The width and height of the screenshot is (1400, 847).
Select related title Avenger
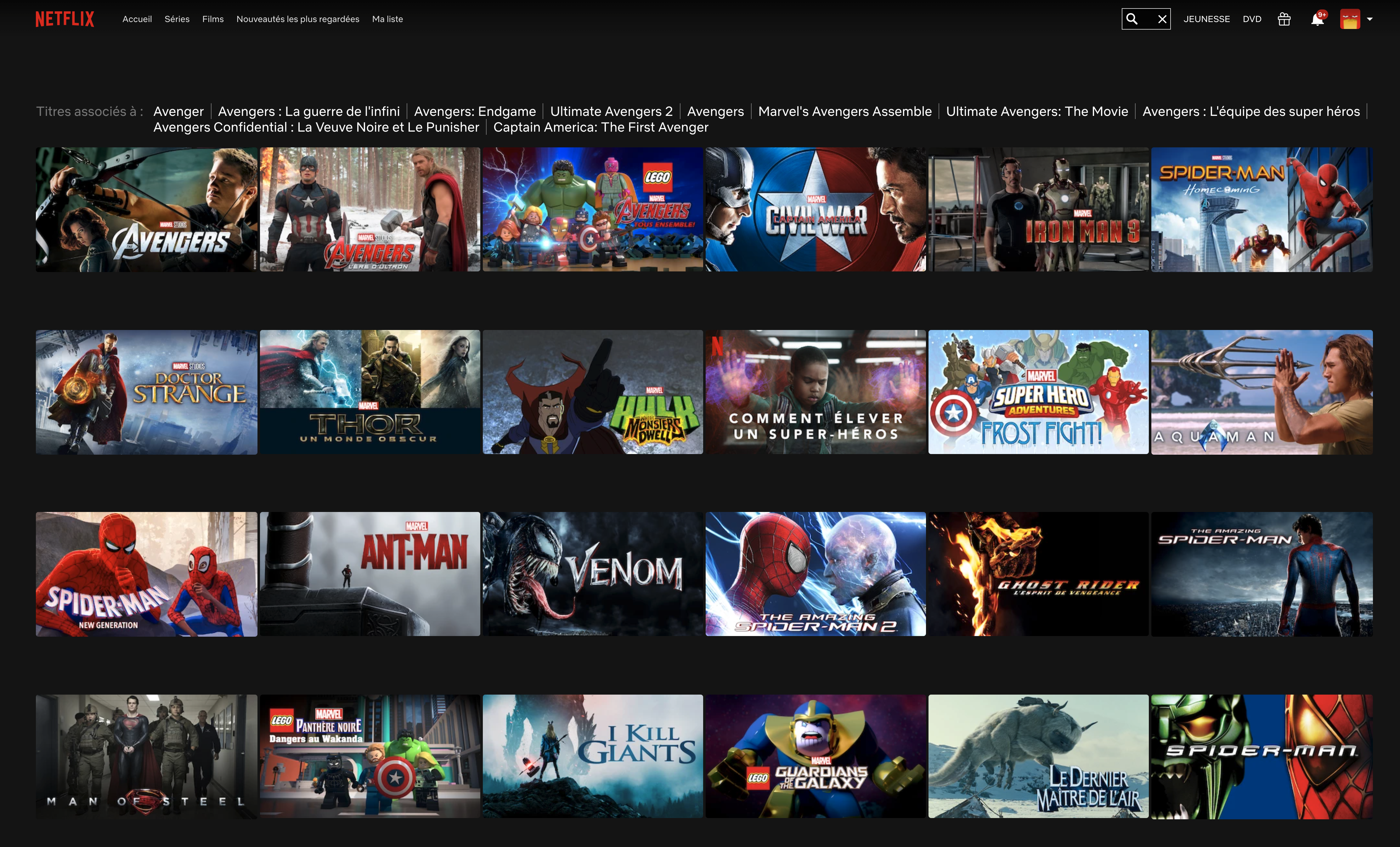click(x=178, y=111)
